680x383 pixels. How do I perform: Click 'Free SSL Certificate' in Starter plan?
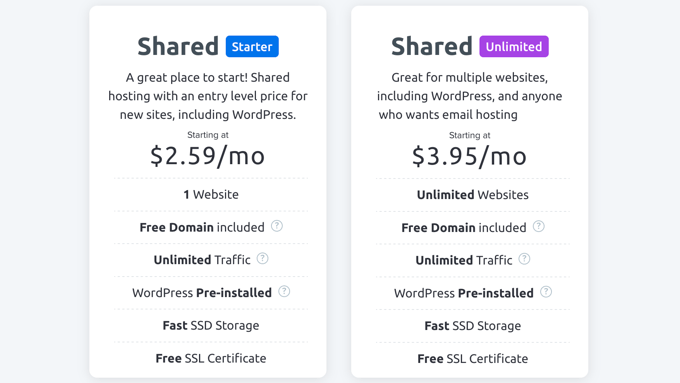pos(211,358)
